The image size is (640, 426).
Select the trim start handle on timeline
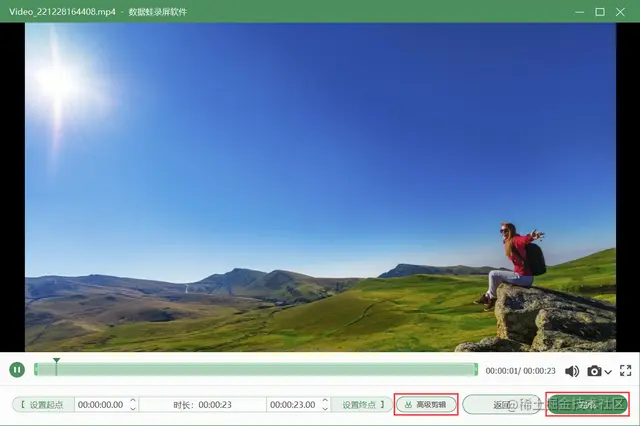pos(36,370)
